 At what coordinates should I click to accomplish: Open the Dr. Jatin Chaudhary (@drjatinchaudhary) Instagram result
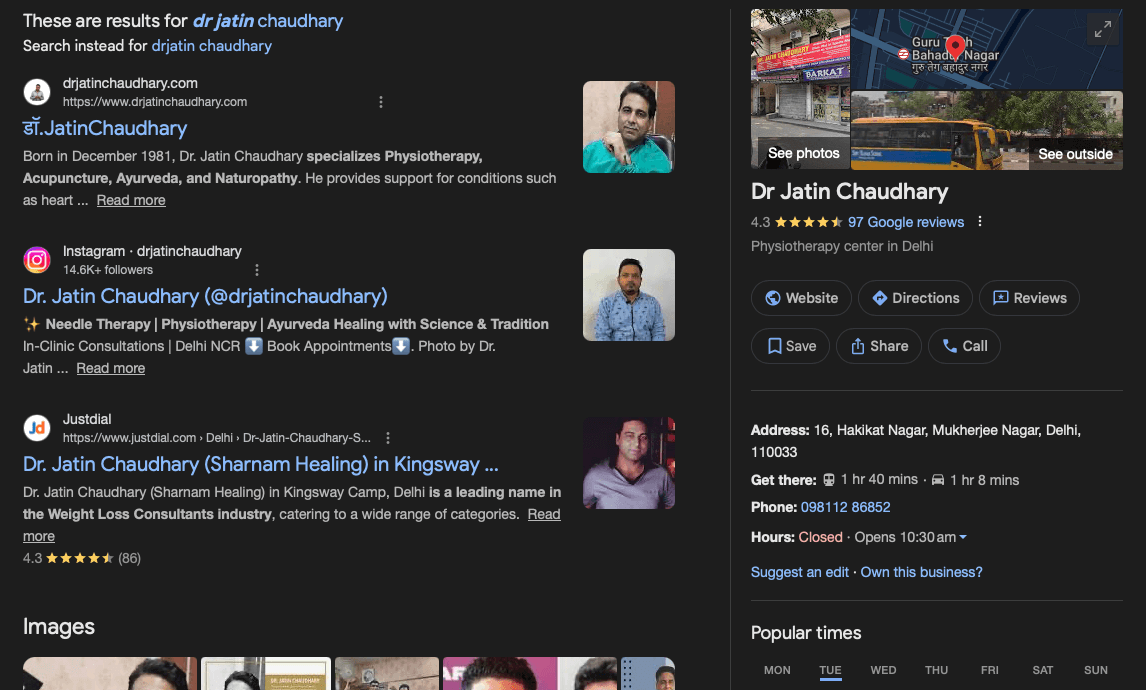pos(205,296)
